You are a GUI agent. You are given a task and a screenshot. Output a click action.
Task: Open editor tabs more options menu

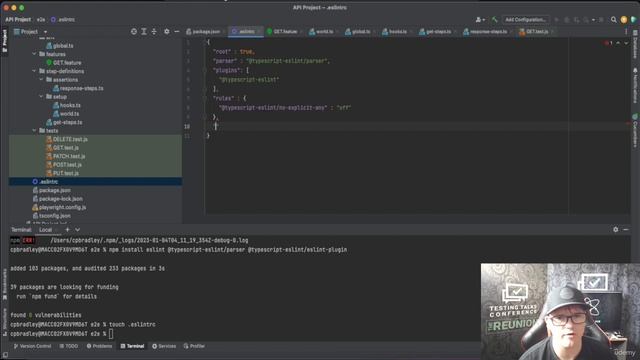point(626,31)
